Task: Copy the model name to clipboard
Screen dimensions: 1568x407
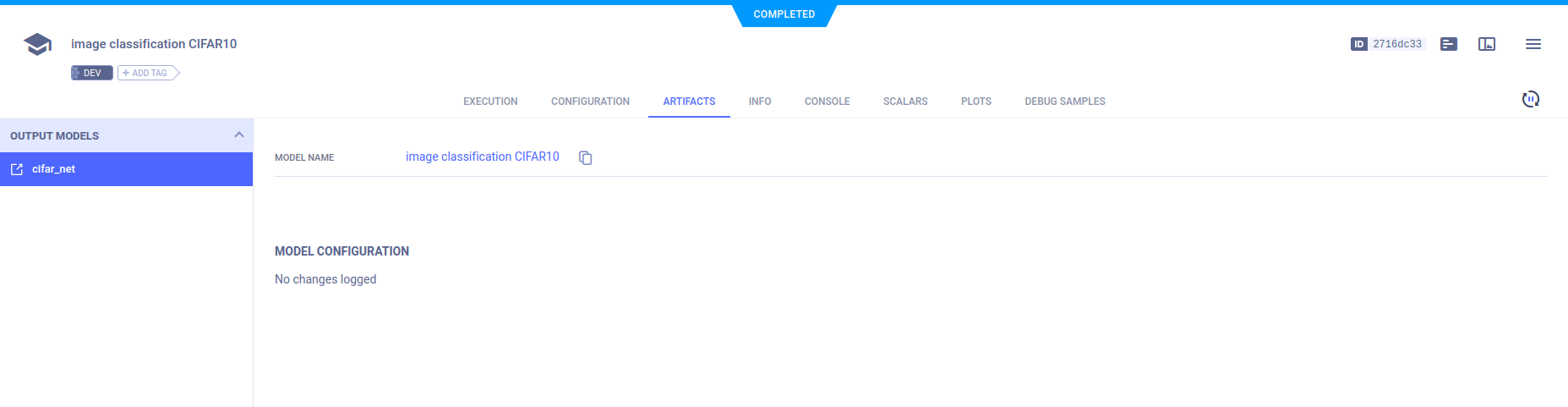Action: [x=585, y=157]
